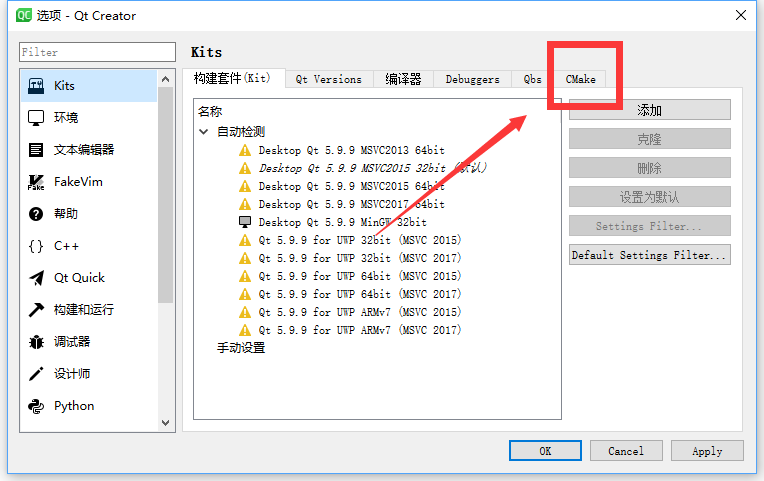Screen dimensions: 764x481
Task: Click the 名称 column header
Action: point(210,112)
